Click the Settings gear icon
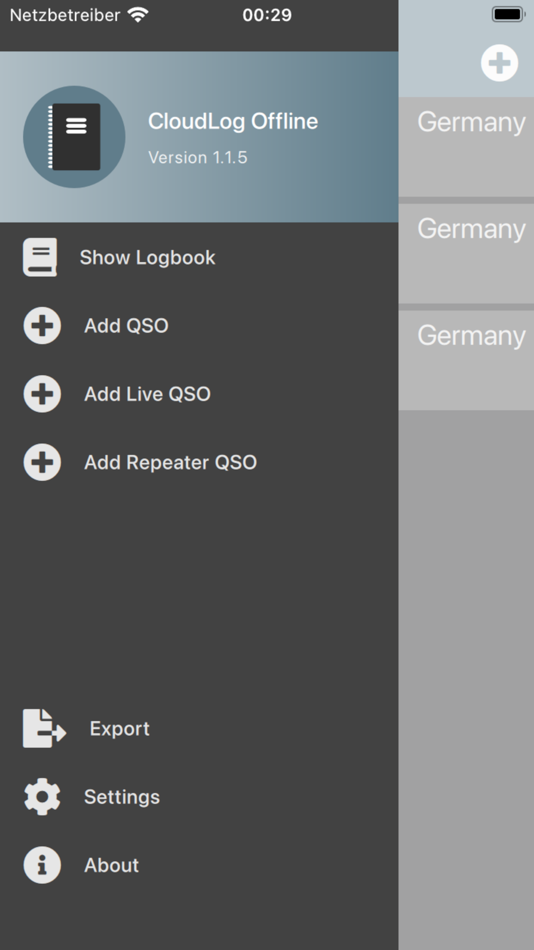 coord(42,797)
